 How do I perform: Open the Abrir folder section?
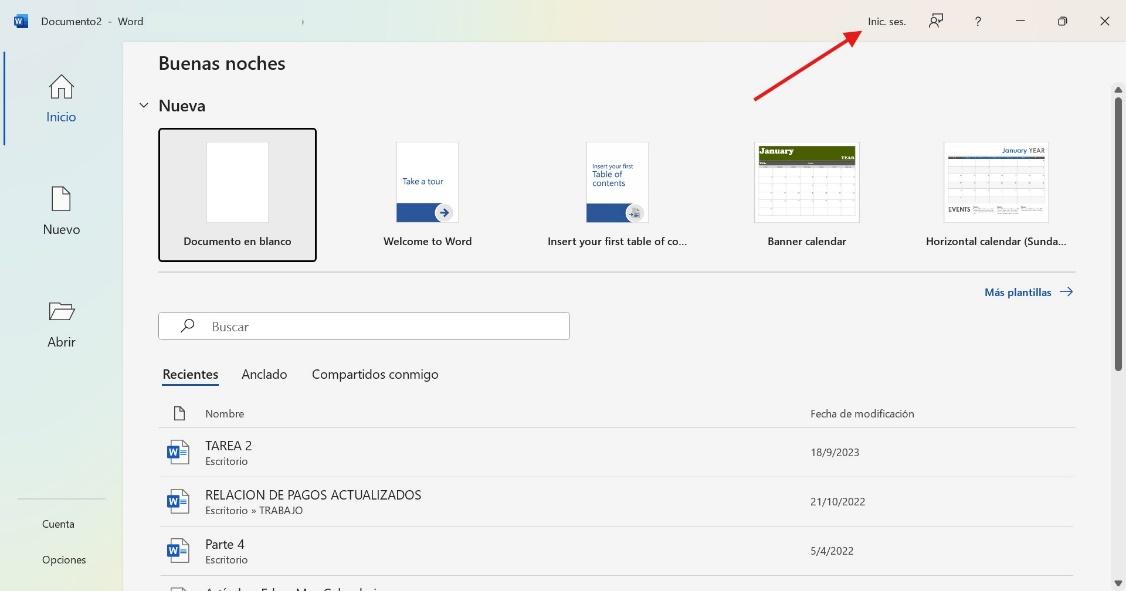coord(61,324)
